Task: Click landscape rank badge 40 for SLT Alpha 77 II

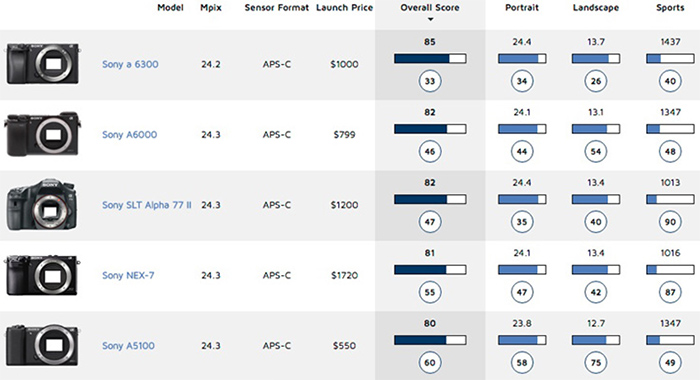Action: tap(596, 222)
